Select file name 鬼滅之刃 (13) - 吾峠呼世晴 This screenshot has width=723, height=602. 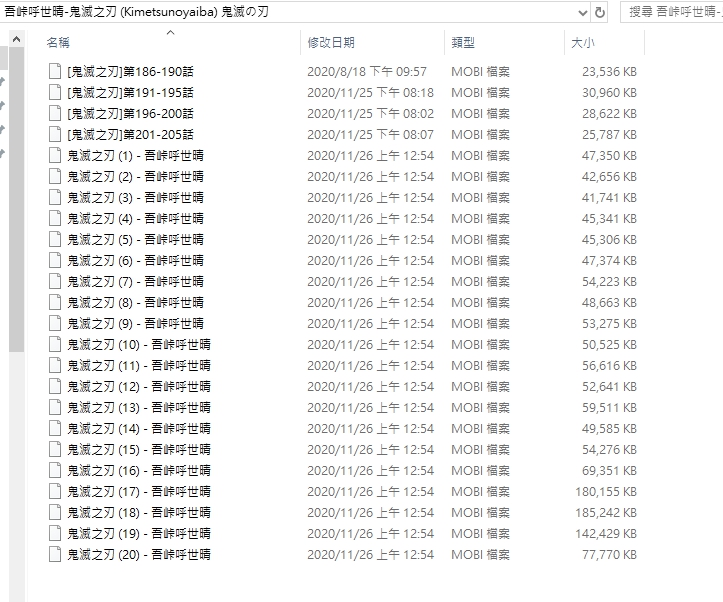click(x=139, y=407)
